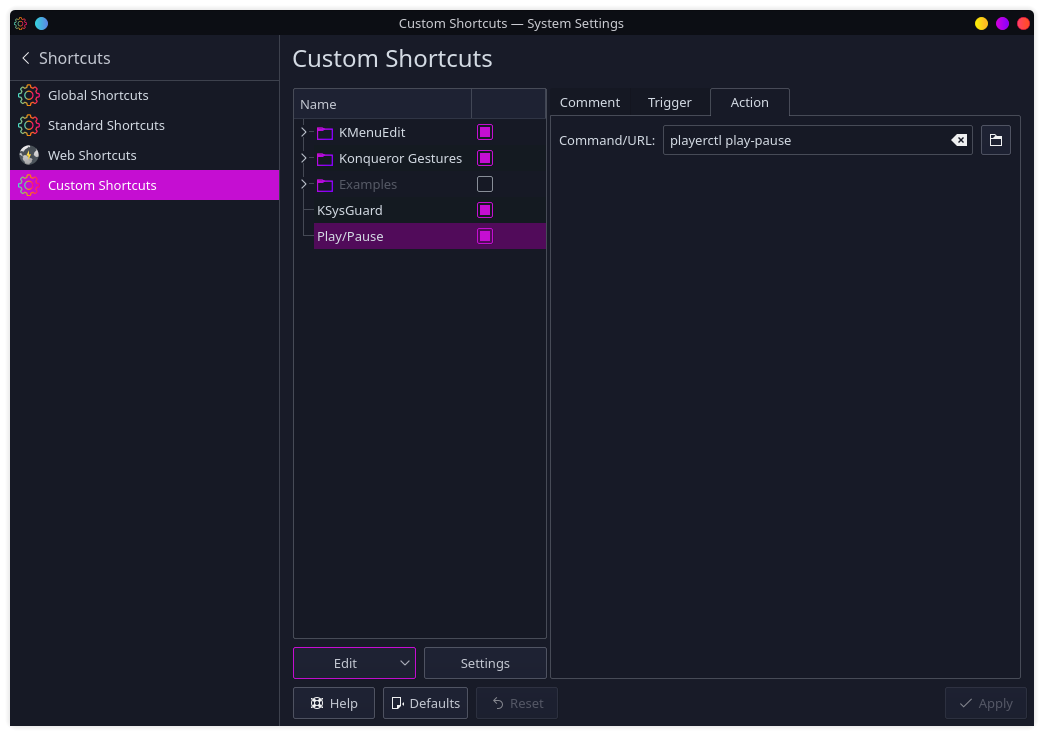Open Standard Shortcuts in the sidebar

pyautogui.click(x=144, y=125)
